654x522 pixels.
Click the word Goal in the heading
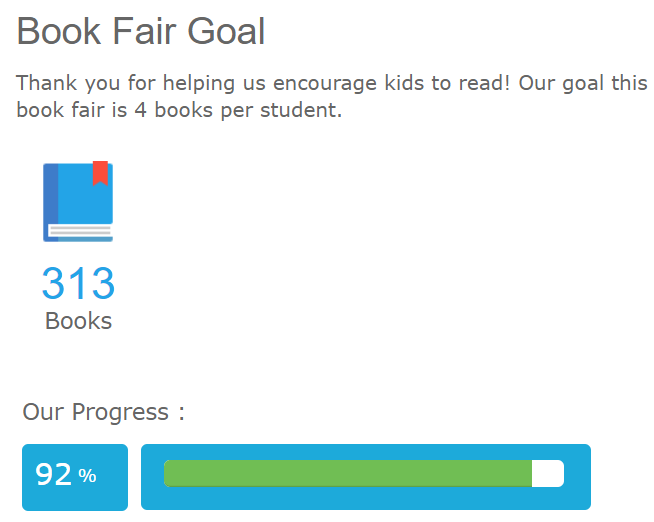point(226,31)
